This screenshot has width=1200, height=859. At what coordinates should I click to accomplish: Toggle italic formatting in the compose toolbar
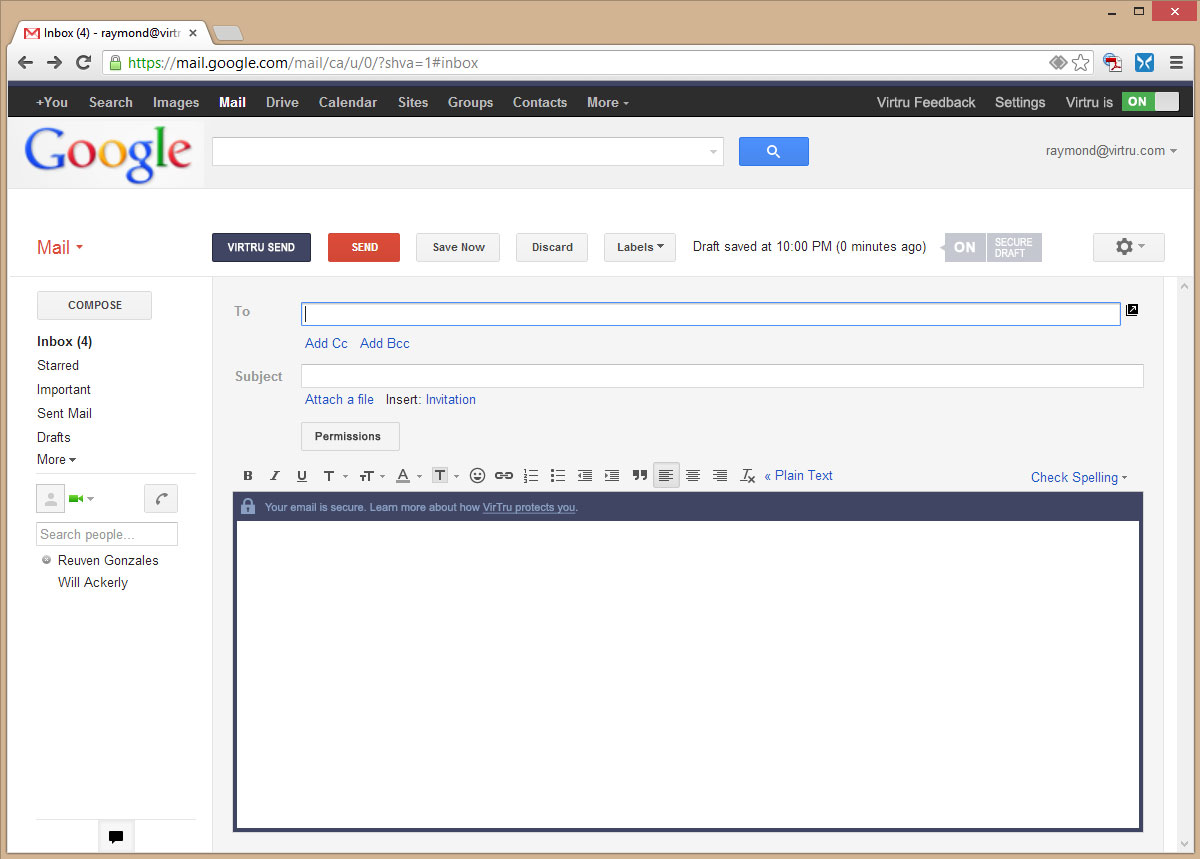point(275,476)
